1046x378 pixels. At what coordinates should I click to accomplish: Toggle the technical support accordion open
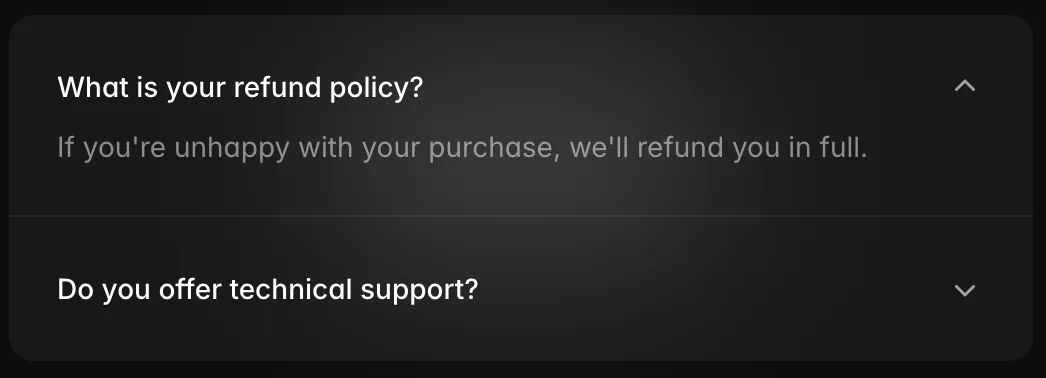point(520,290)
